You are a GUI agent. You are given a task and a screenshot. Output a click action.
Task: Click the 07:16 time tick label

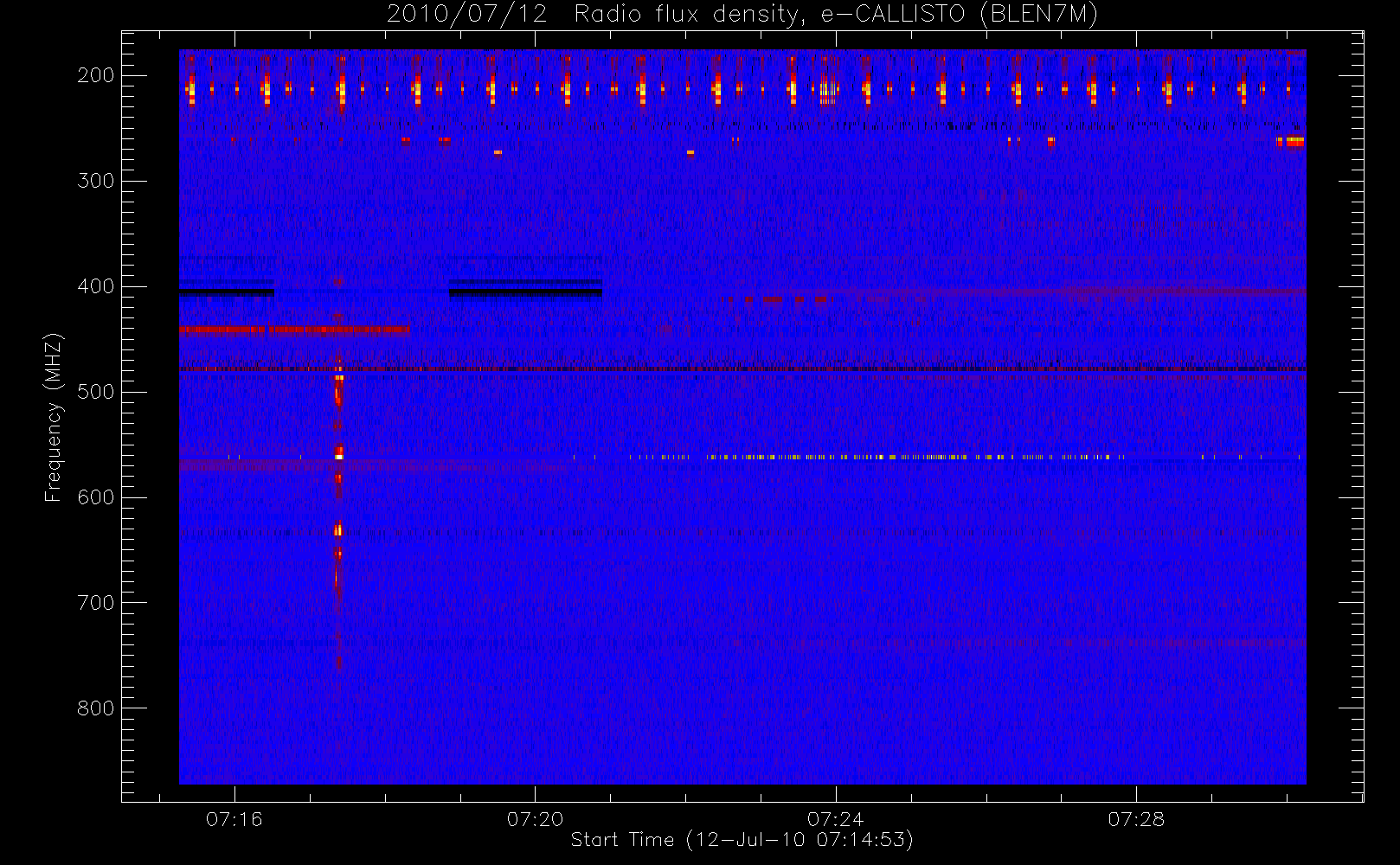234,819
